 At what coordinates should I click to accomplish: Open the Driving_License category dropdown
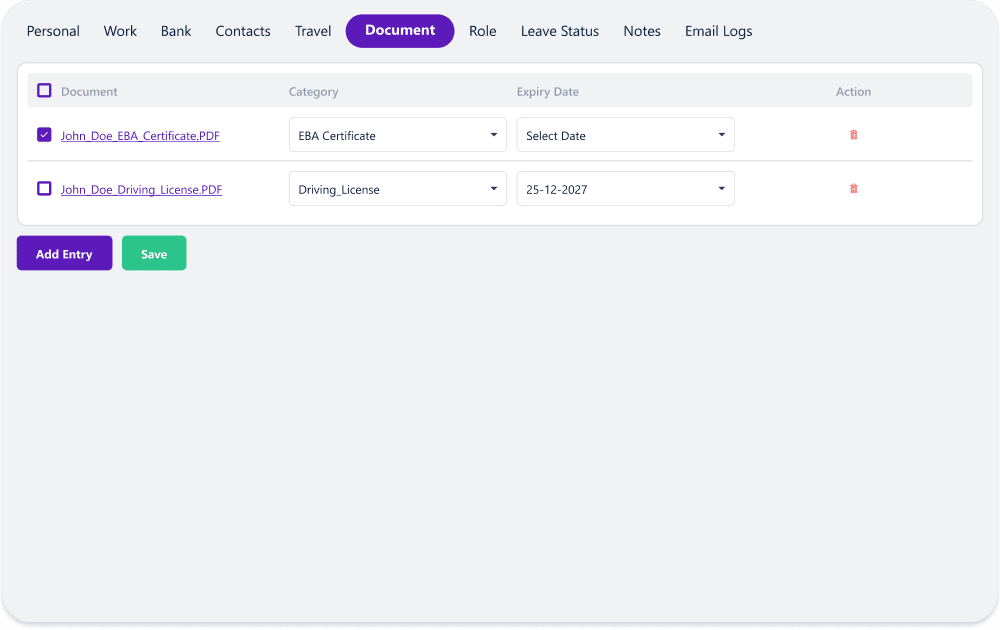[397, 189]
